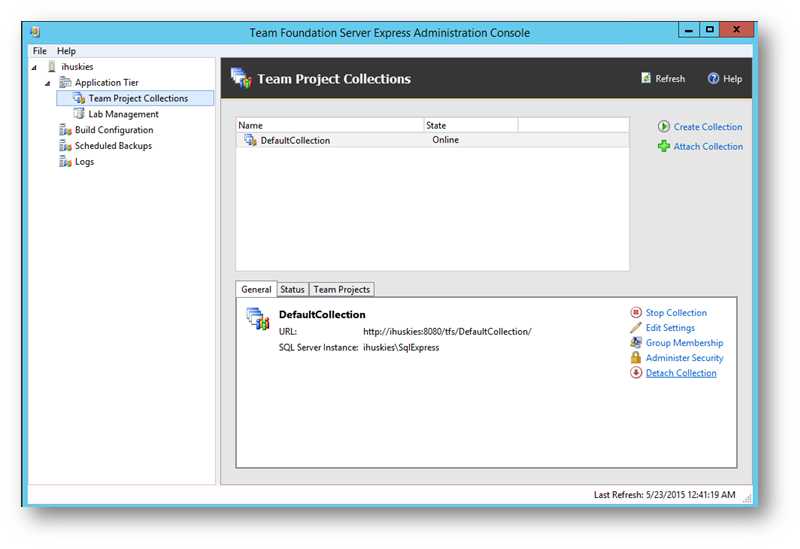Viewport: 800px width, 549px height.
Task: Click the bold DefaultCollection heading
Action: click(322, 315)
